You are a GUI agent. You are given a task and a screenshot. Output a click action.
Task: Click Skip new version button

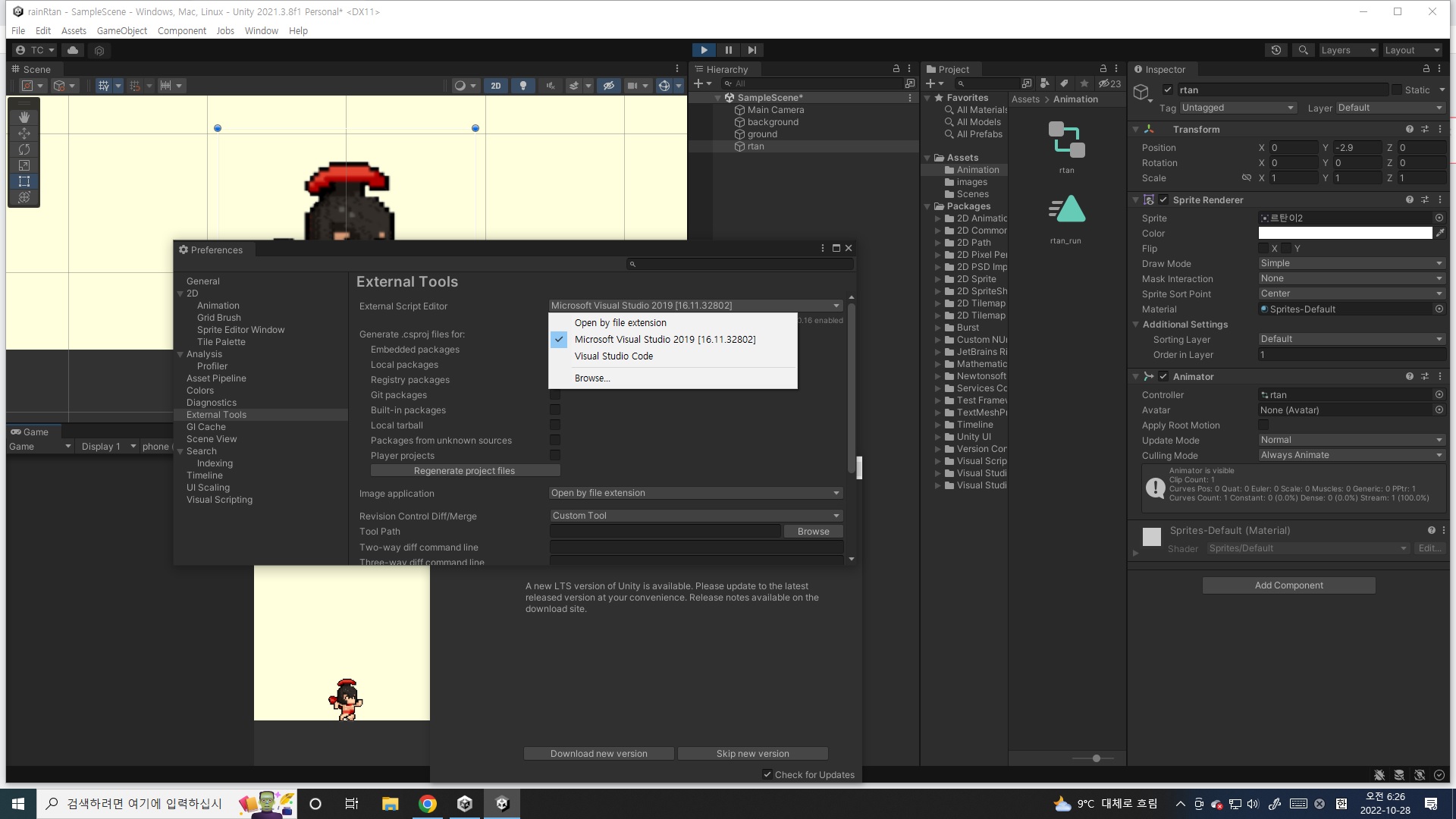pyautogui.click(x=752, y=754)
